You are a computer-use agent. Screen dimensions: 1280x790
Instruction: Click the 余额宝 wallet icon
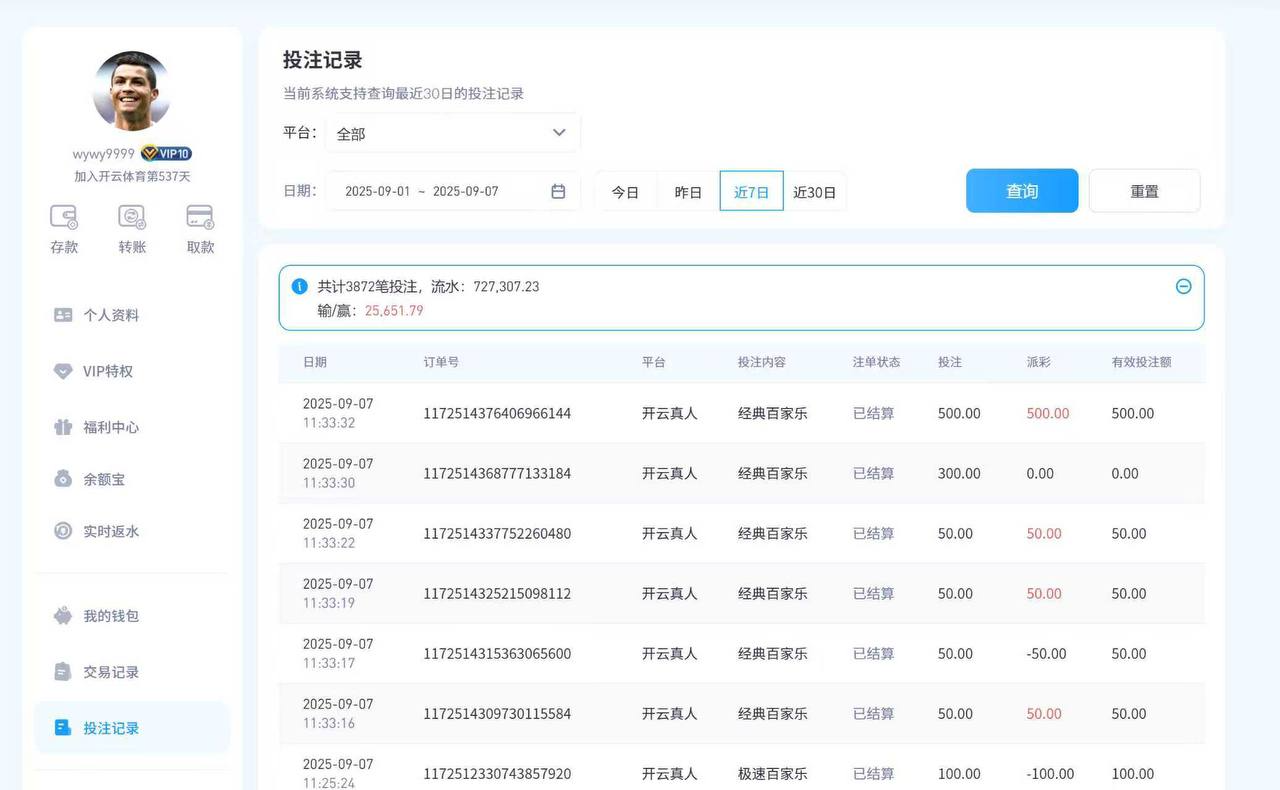(x=65, y=479)
